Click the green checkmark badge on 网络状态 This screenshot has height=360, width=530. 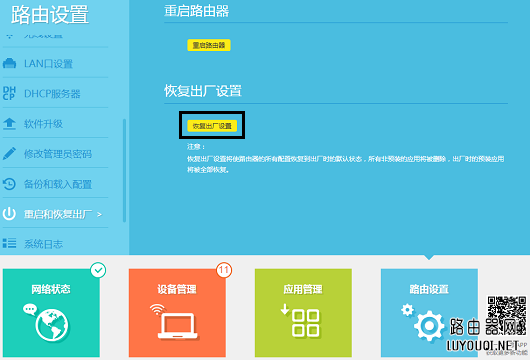click(98, 270)
